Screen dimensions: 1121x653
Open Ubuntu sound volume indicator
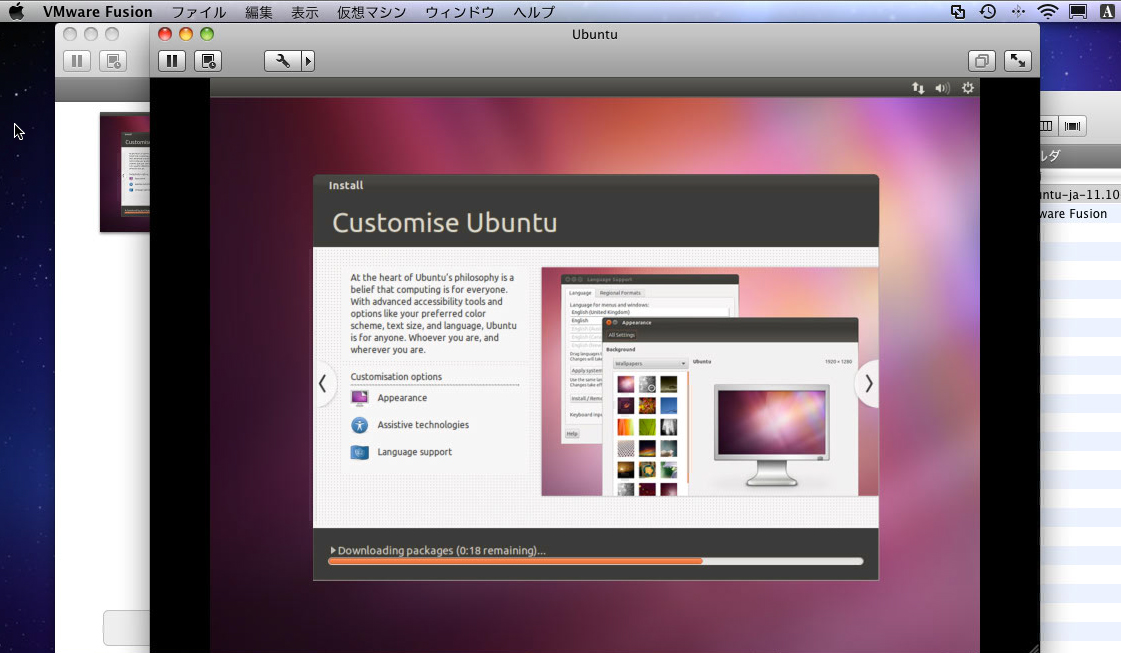tap(942, 88)
